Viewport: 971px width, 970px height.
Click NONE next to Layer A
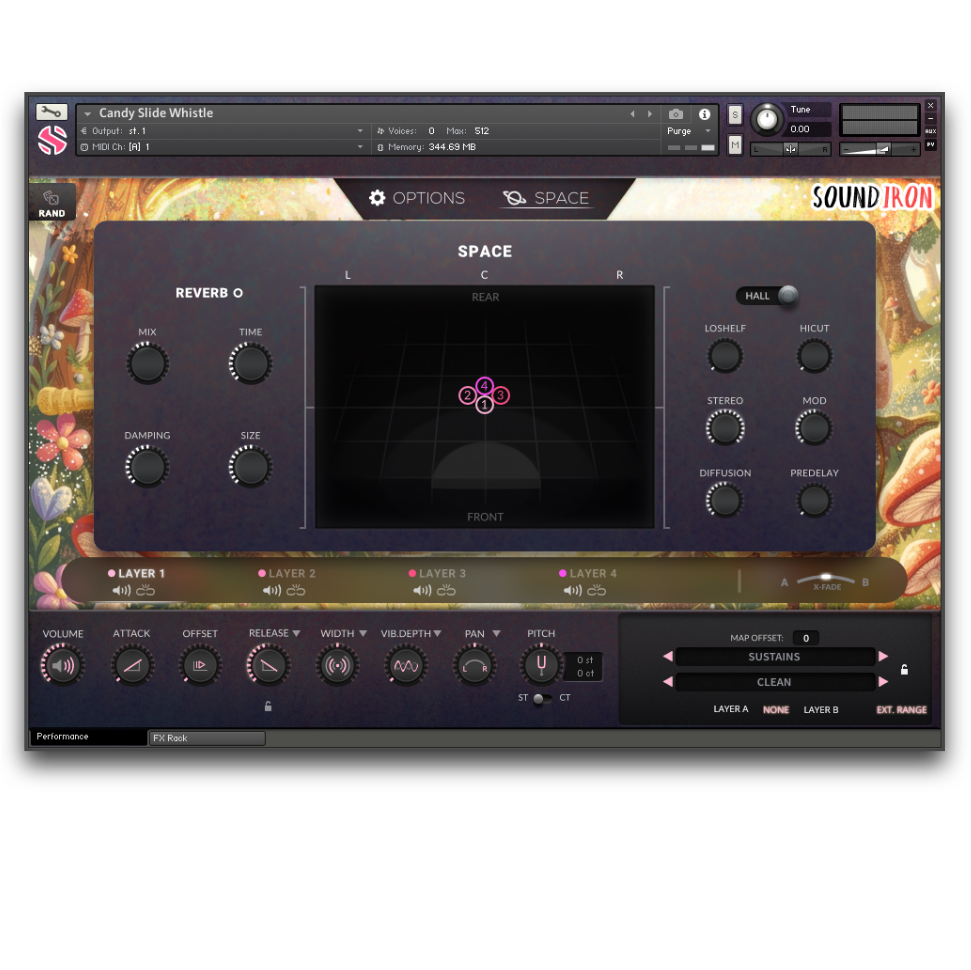click(776, 710)
